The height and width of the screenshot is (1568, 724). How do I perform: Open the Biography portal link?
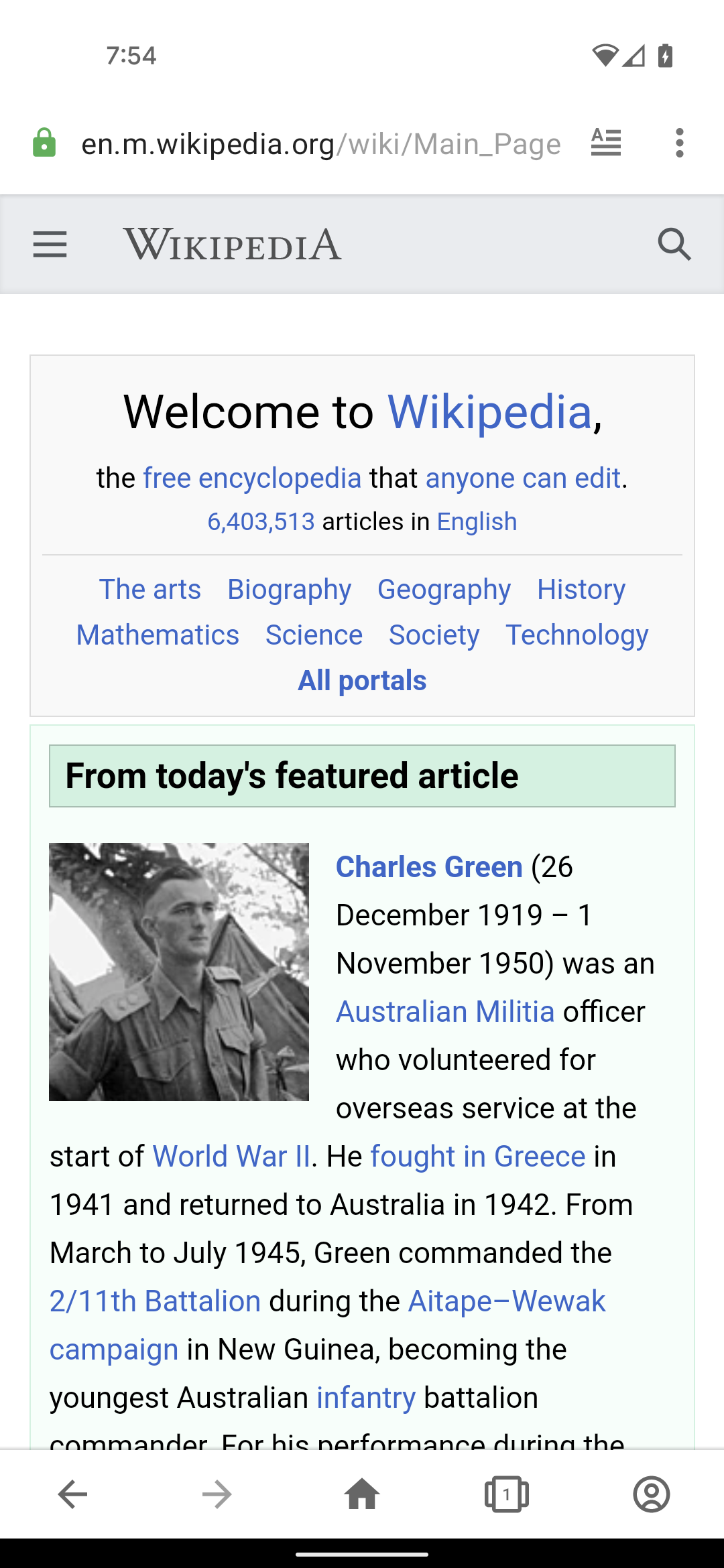click(289, 590)
